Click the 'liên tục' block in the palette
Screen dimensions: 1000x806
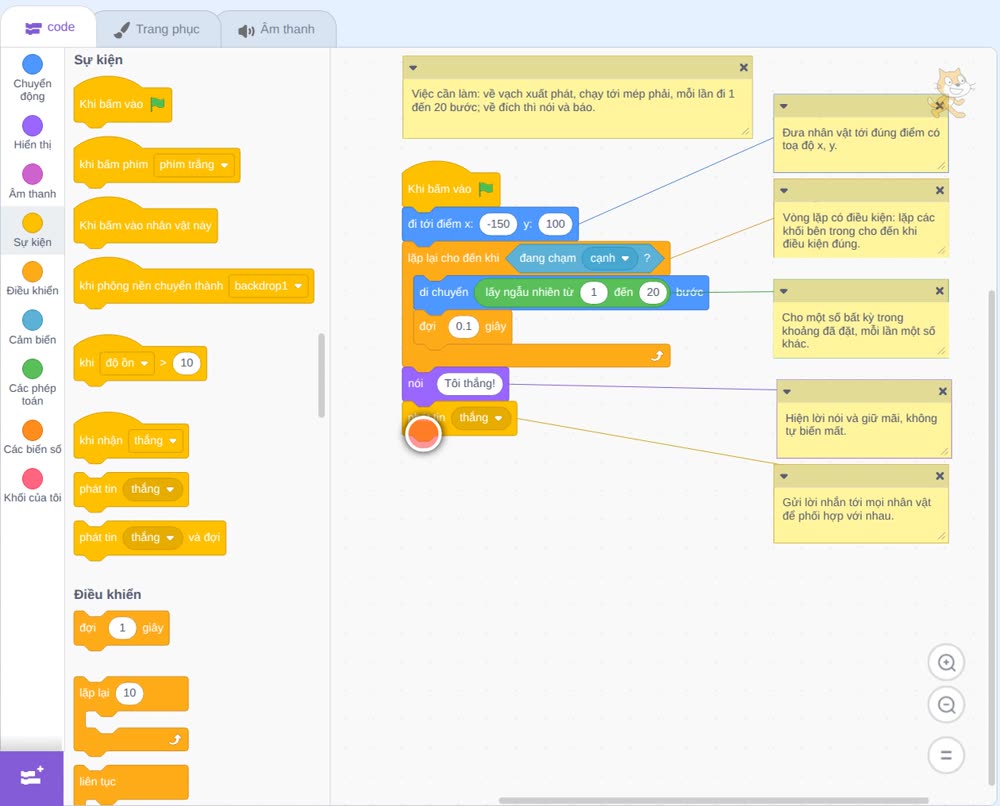131,782
